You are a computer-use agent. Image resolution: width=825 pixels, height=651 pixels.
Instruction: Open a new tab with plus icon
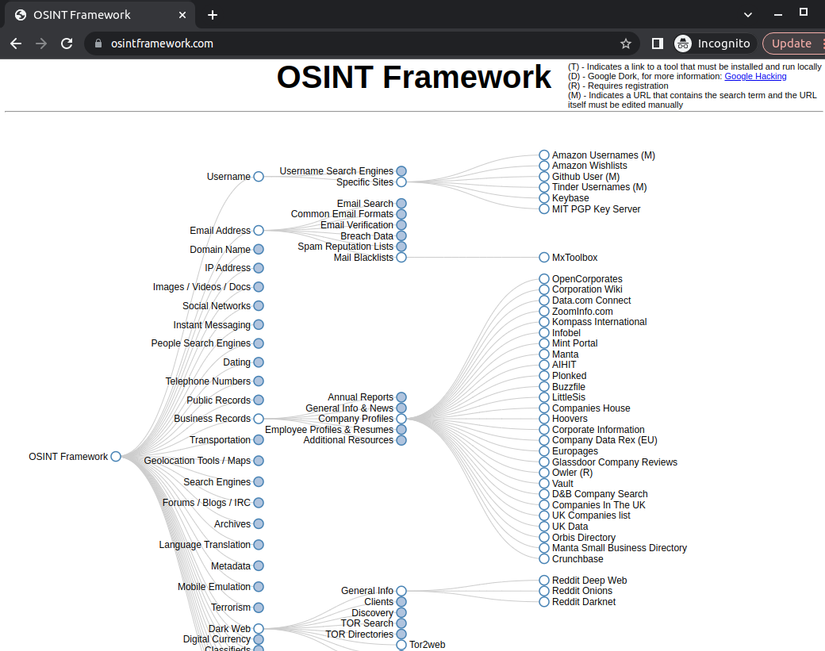[x=213, y=15]
